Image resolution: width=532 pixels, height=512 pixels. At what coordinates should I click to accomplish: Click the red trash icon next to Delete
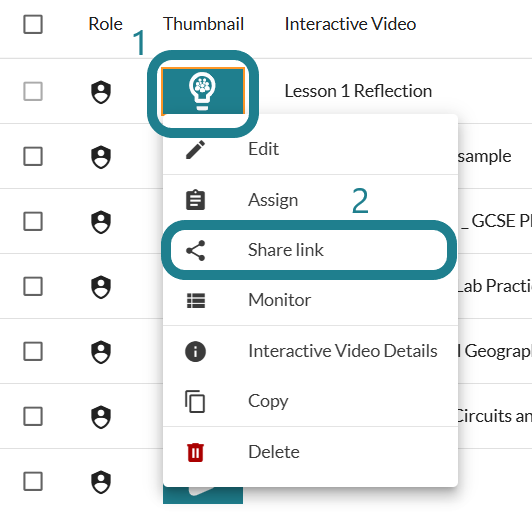195,452
